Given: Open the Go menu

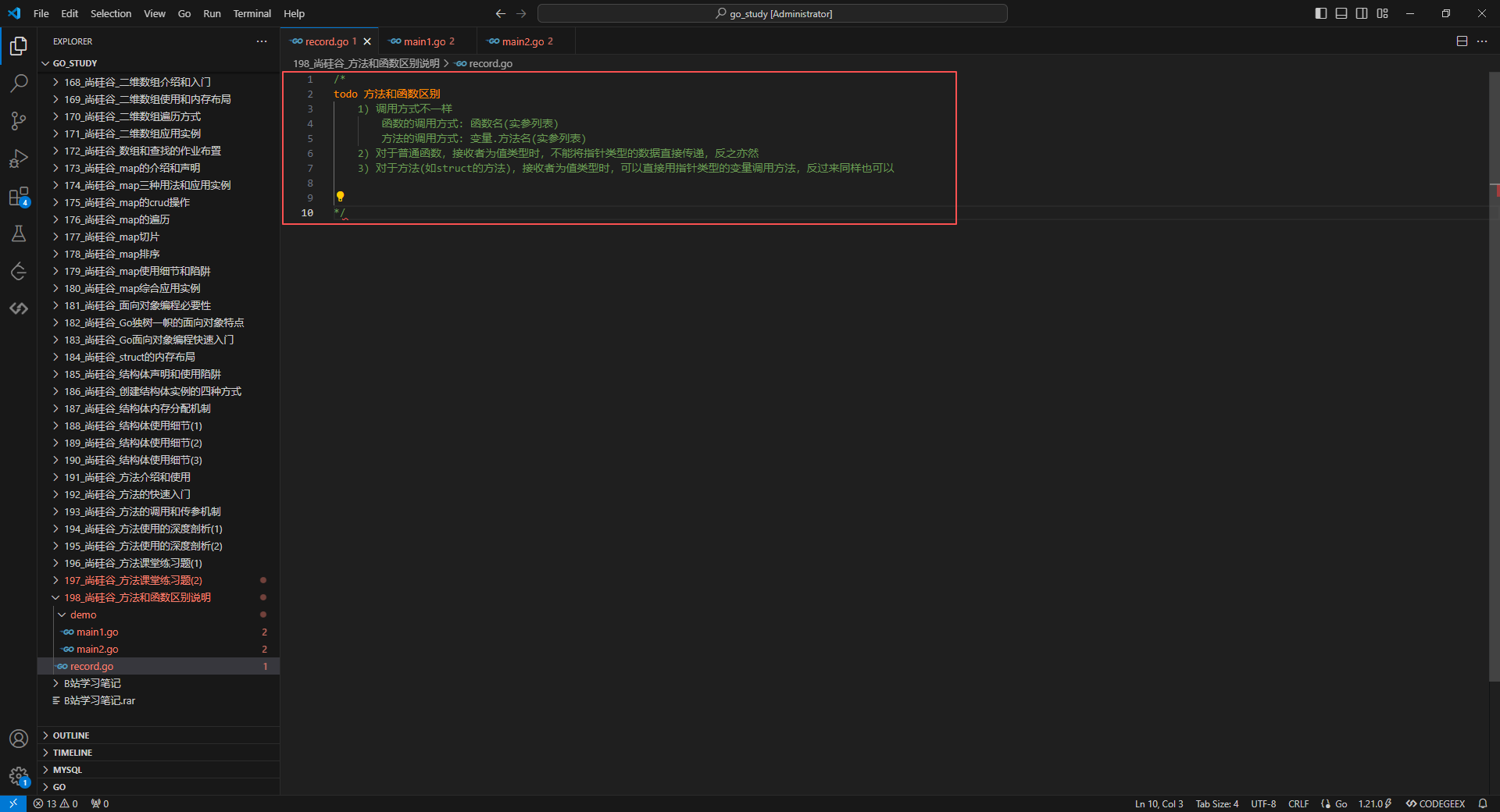Looking at the screenshot, I should tap(184, 13).
